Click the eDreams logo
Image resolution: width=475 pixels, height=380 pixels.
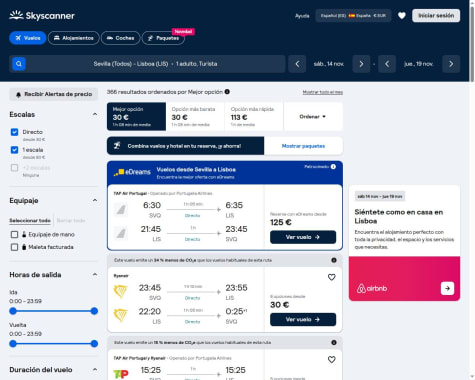point(132,172)
